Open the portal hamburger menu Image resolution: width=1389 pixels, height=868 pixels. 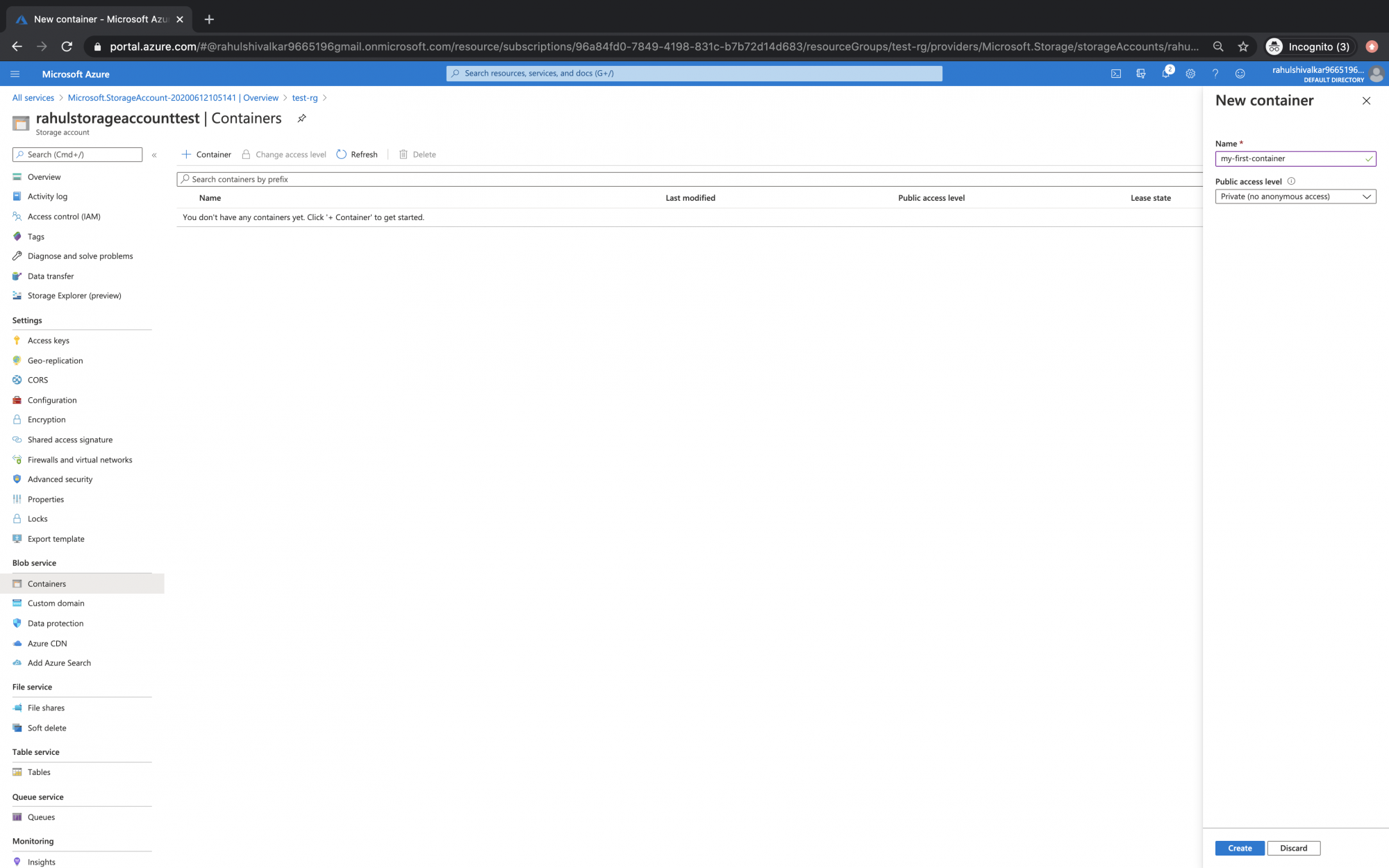click(x=15, y=74)
